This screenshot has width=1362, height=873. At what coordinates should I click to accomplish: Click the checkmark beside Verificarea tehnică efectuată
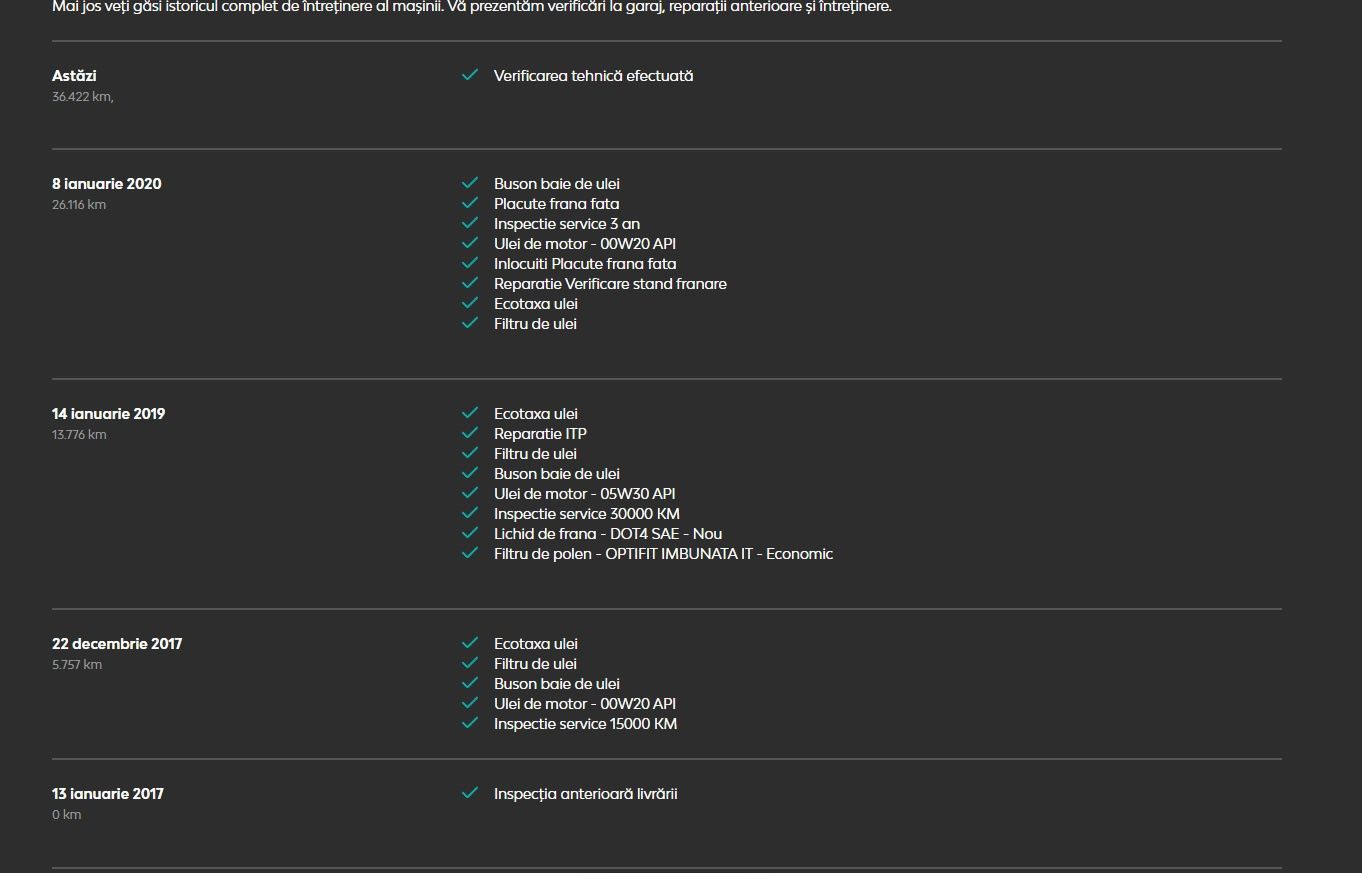coord(470,75)
